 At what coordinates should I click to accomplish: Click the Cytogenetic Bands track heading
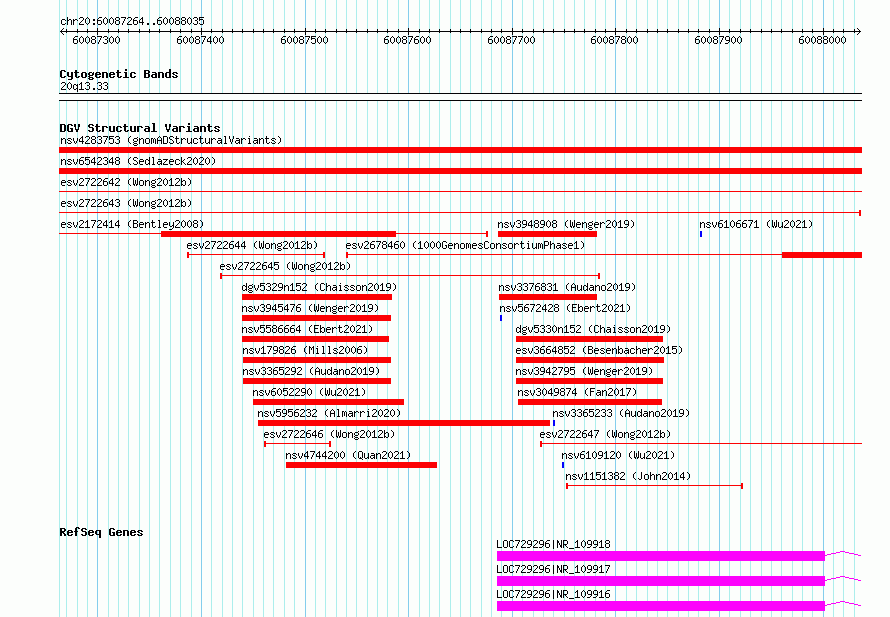click(x=119, y=74)
